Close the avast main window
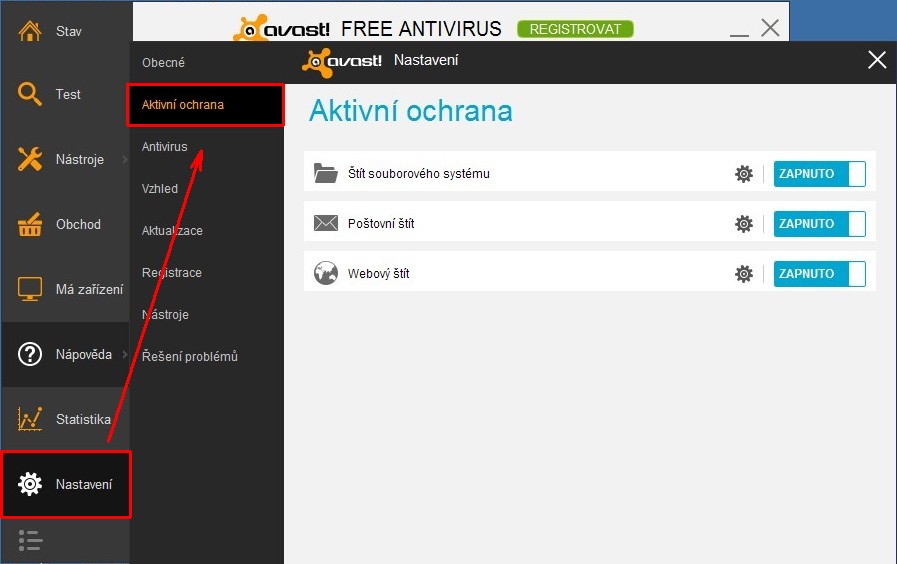897x564 pixels. [770, 27]
